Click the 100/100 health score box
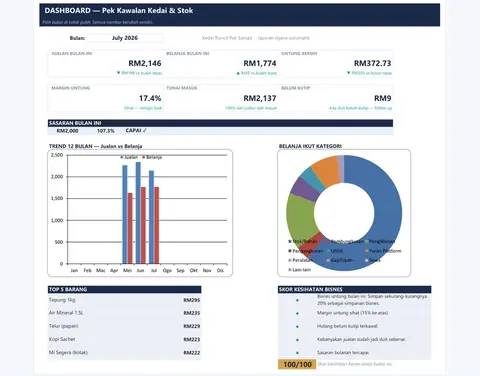 297,364
